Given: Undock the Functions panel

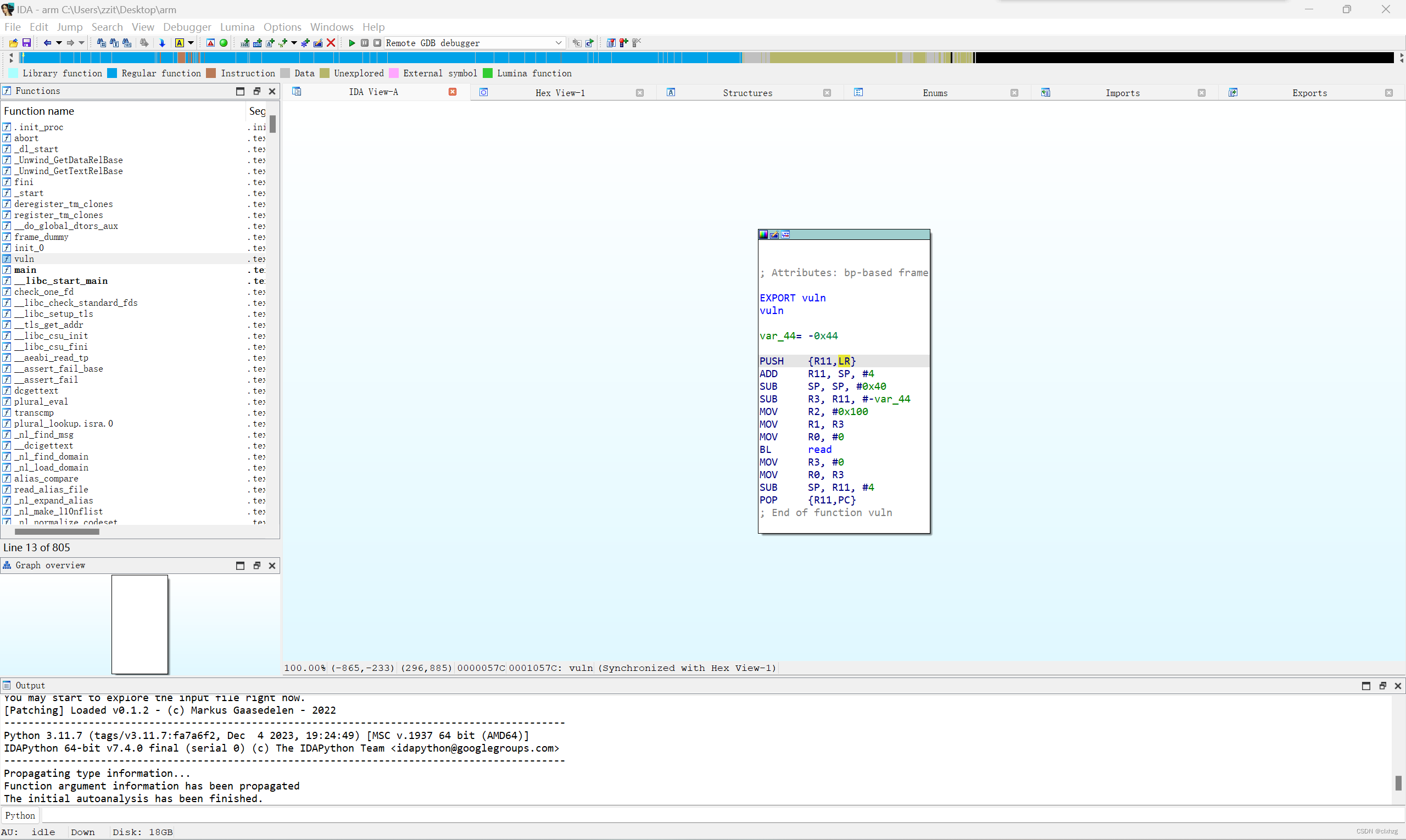Looking at the screenshot, I should (257, 91).
